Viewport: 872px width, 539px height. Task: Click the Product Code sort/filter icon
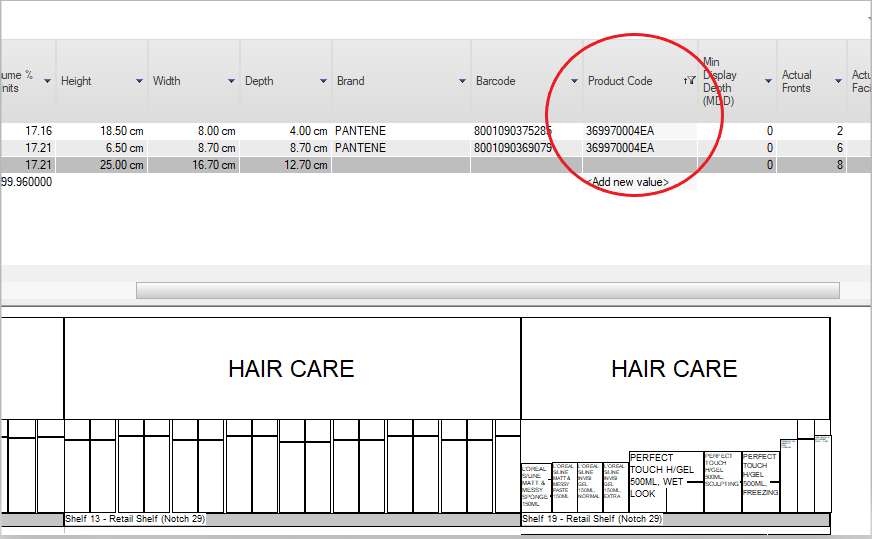tap(690, 81)
